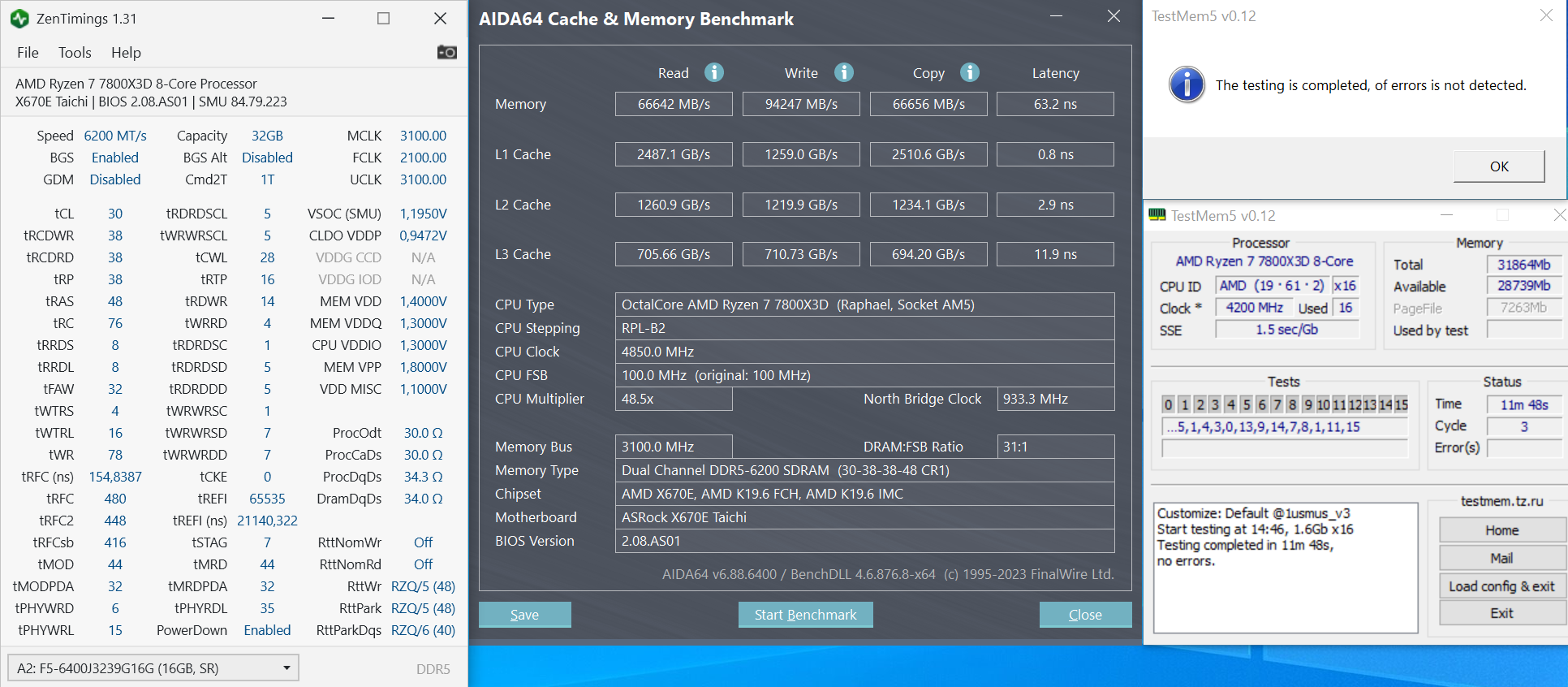The width and height of the screenshot is (1568, 687).
Task: Select test number 15 box in TestMem5
Action: (1401, 404)
